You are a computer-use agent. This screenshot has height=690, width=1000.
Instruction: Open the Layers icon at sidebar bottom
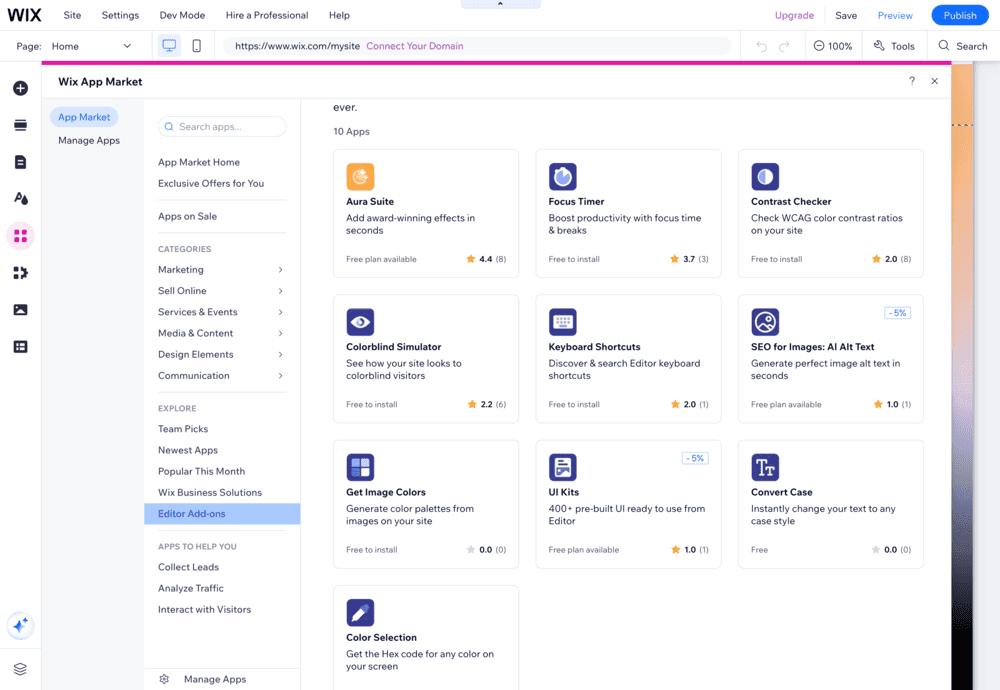20,668
